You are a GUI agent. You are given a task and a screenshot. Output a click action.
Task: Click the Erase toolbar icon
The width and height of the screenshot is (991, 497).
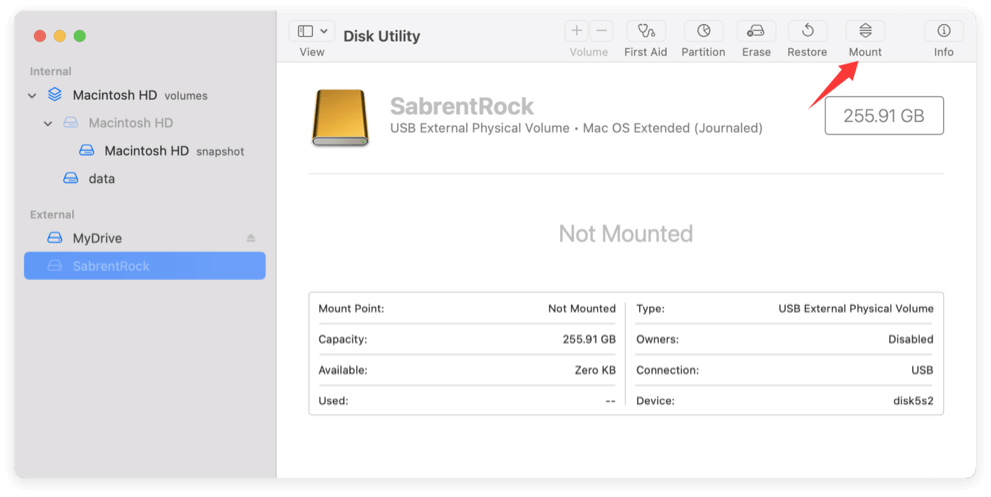(756, 30)
